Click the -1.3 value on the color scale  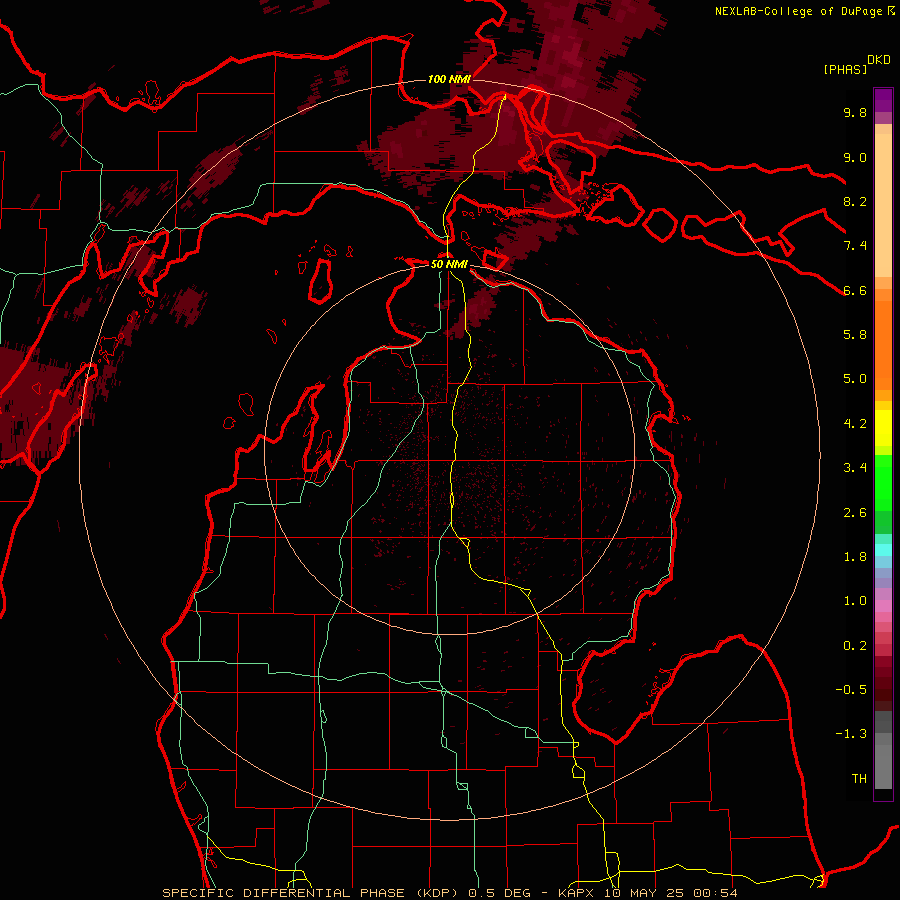pyautogui.click(x=851, y=734)
